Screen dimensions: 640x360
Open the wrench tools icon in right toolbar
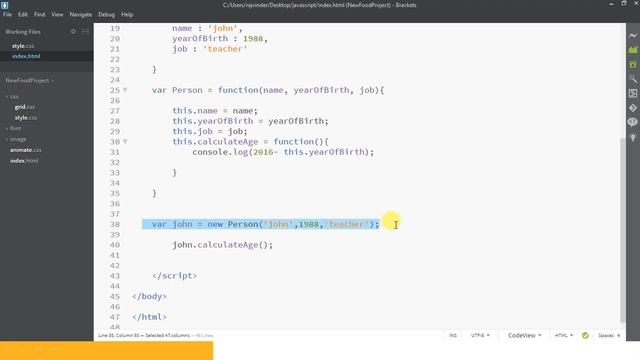click(x=633, y=78)
